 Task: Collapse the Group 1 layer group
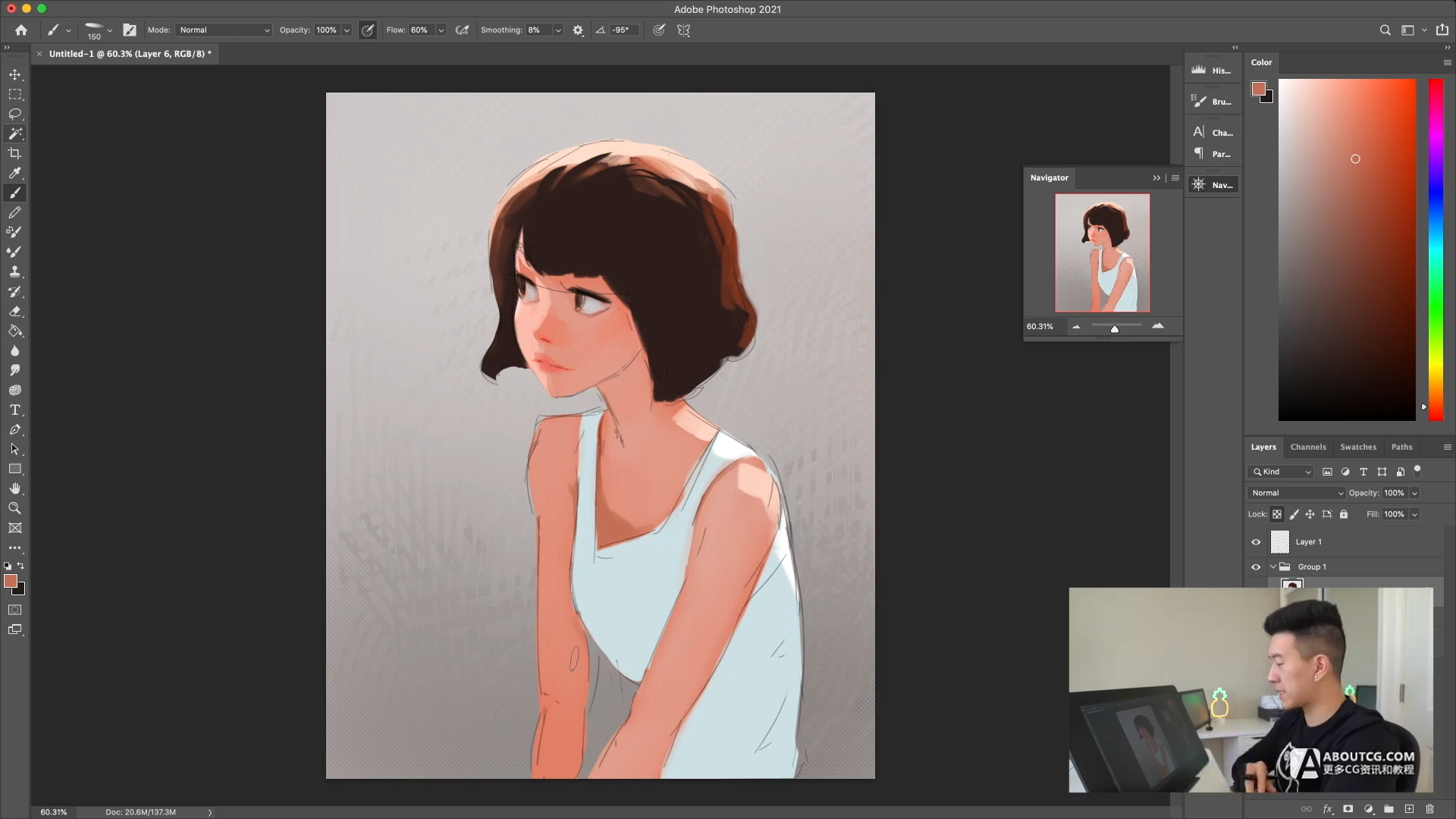tap(1273, 567)
